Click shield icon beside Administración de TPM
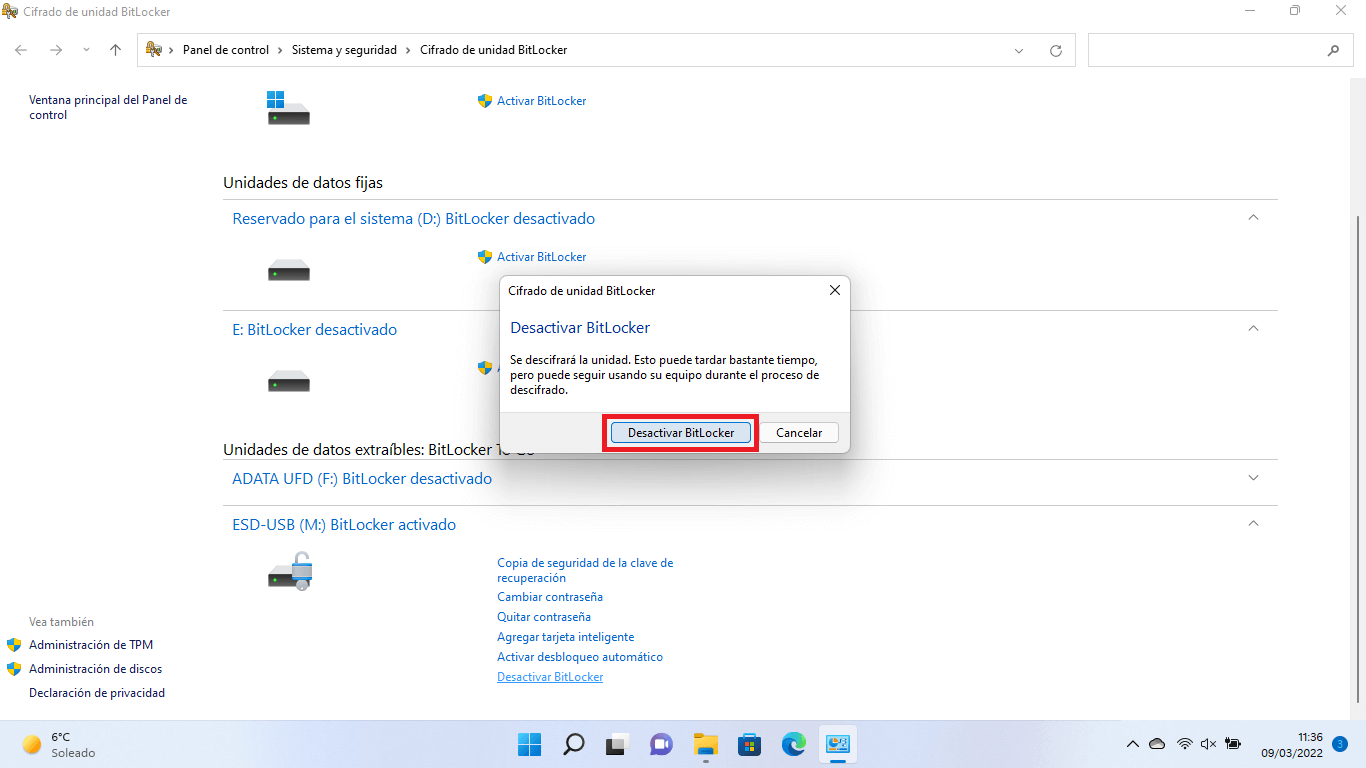The image size is (1366, 768). coord(14,645)
